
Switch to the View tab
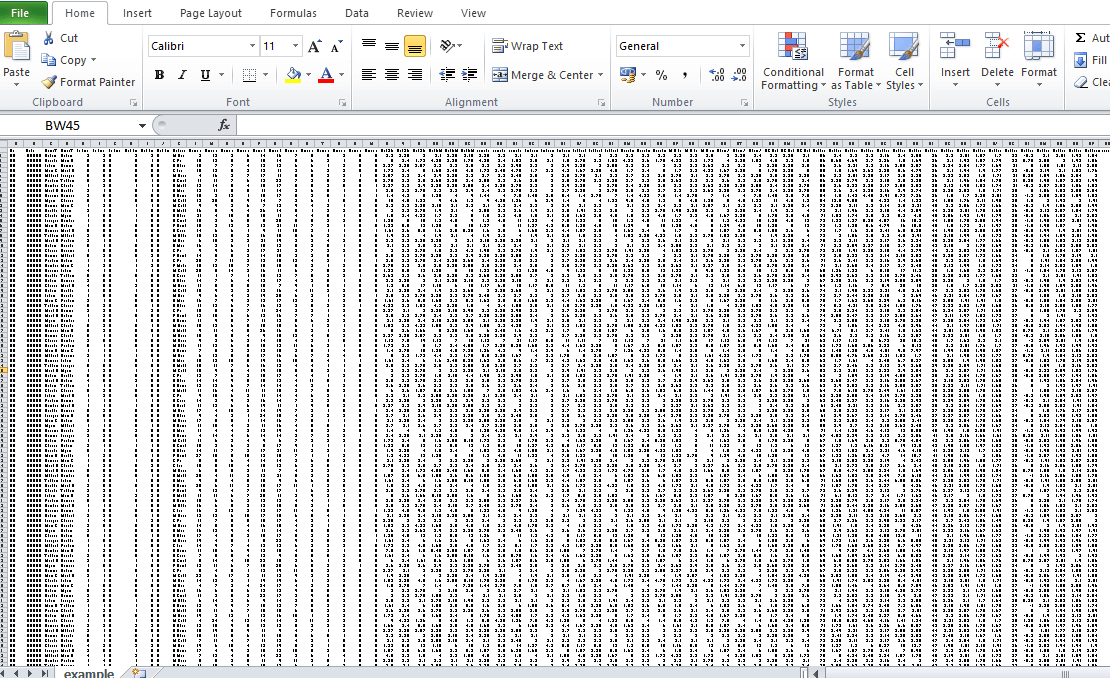pos(473,13)
